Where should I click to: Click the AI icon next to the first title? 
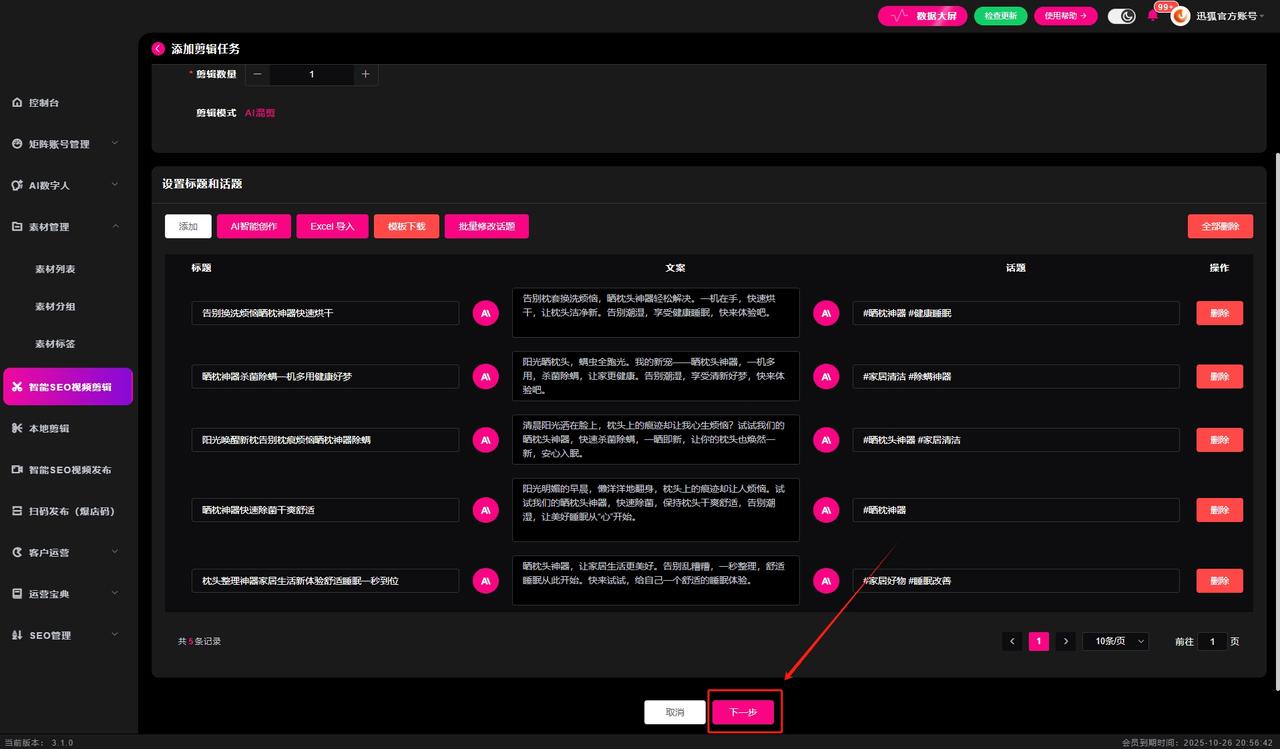point(485,313)
